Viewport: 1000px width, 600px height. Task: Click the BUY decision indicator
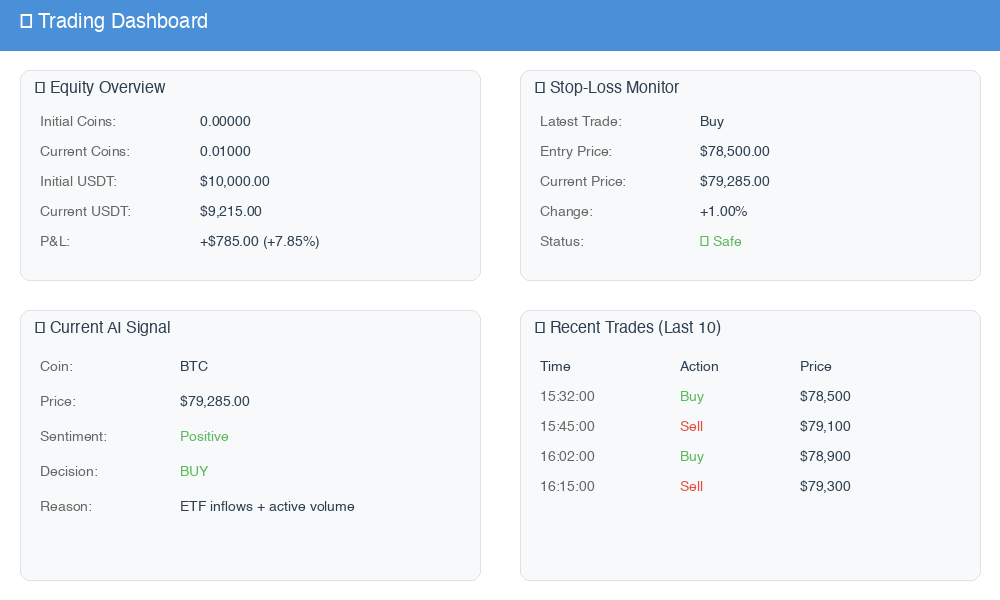tap(194, 471)
